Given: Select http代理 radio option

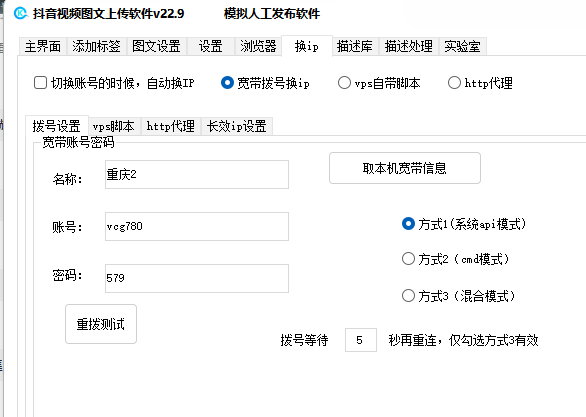Looking at the screenshot, I should 454,83.
